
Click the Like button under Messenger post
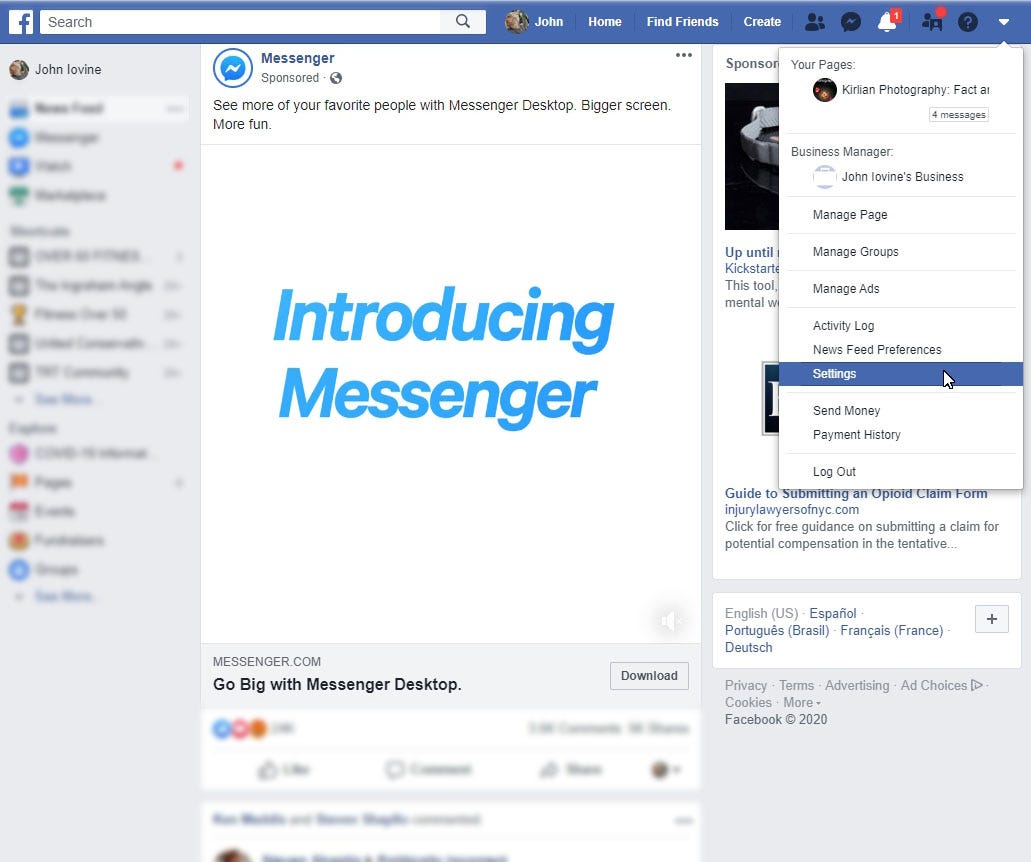pos(283,769)
